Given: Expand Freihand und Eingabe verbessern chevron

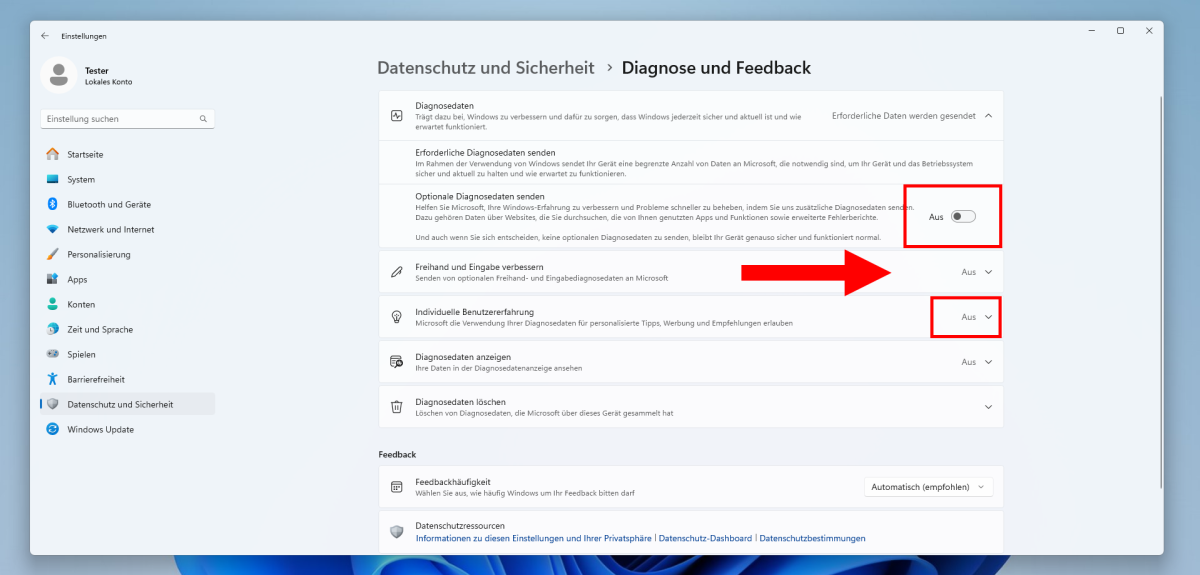Looking at the screenshot, I should [988, 272].
